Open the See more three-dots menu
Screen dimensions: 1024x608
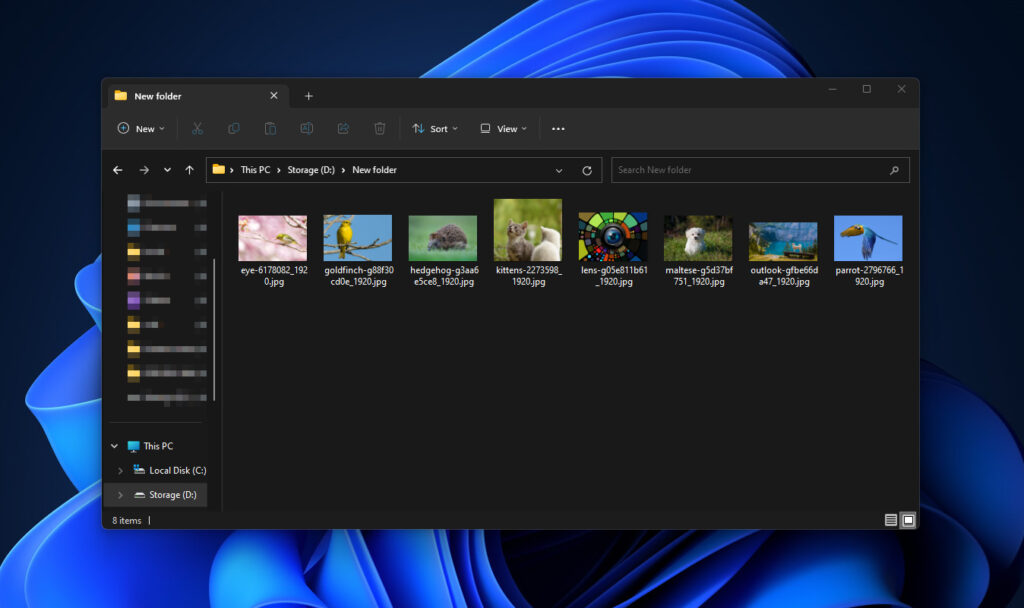point(558,129)
